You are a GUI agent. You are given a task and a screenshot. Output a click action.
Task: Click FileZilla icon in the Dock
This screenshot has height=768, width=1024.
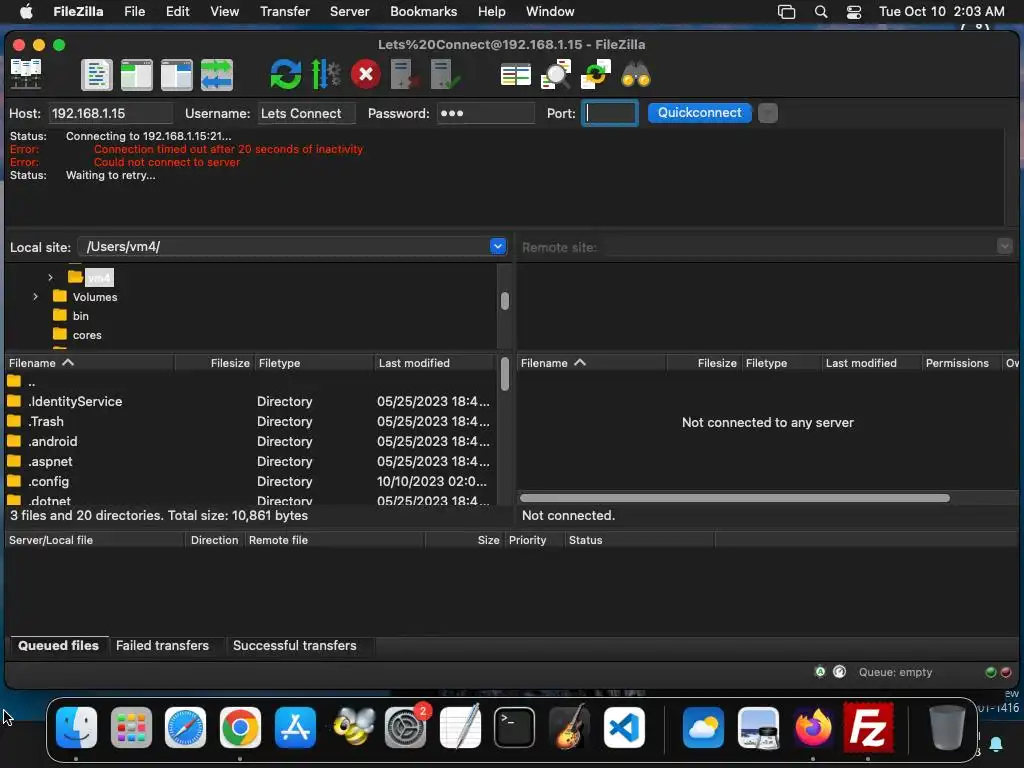point(868,728)
